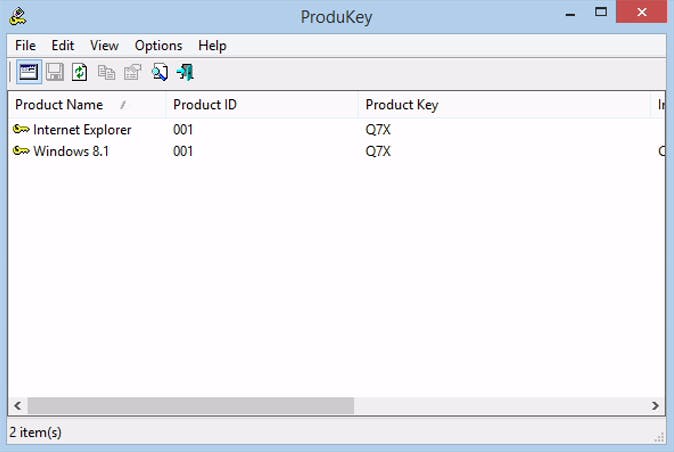Maximize the ProduKey window
This screenshot has width=674, height=452.
[x=600, y=12]
